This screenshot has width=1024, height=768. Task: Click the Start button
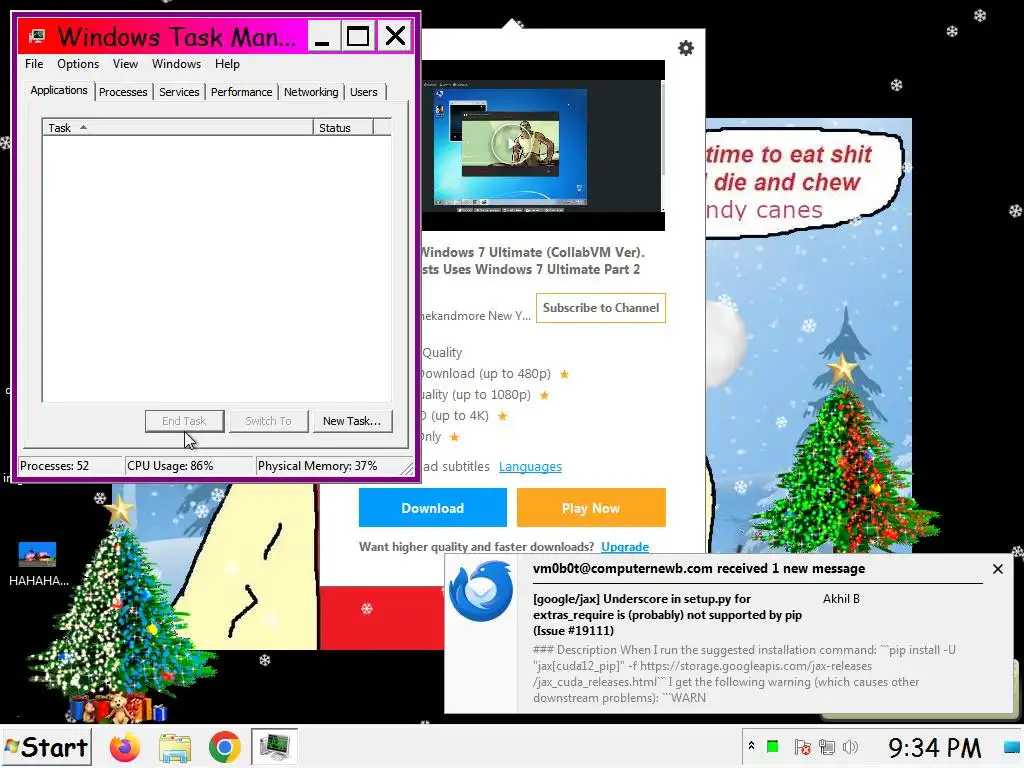46,747
